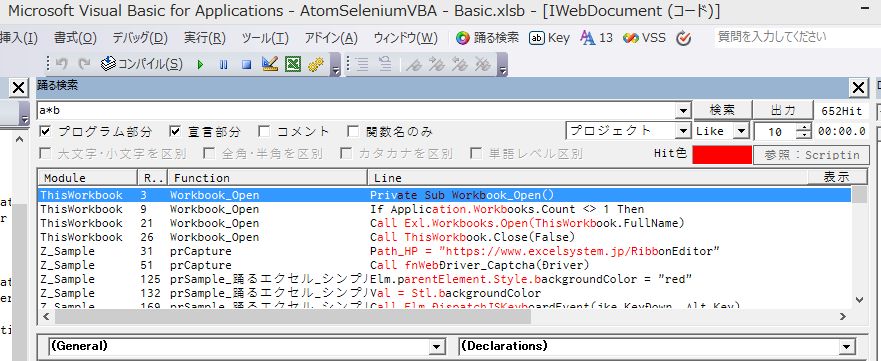The image size is (881, 361).
Task: Pause execution with the break icon
Action: (x=224, y=65)
